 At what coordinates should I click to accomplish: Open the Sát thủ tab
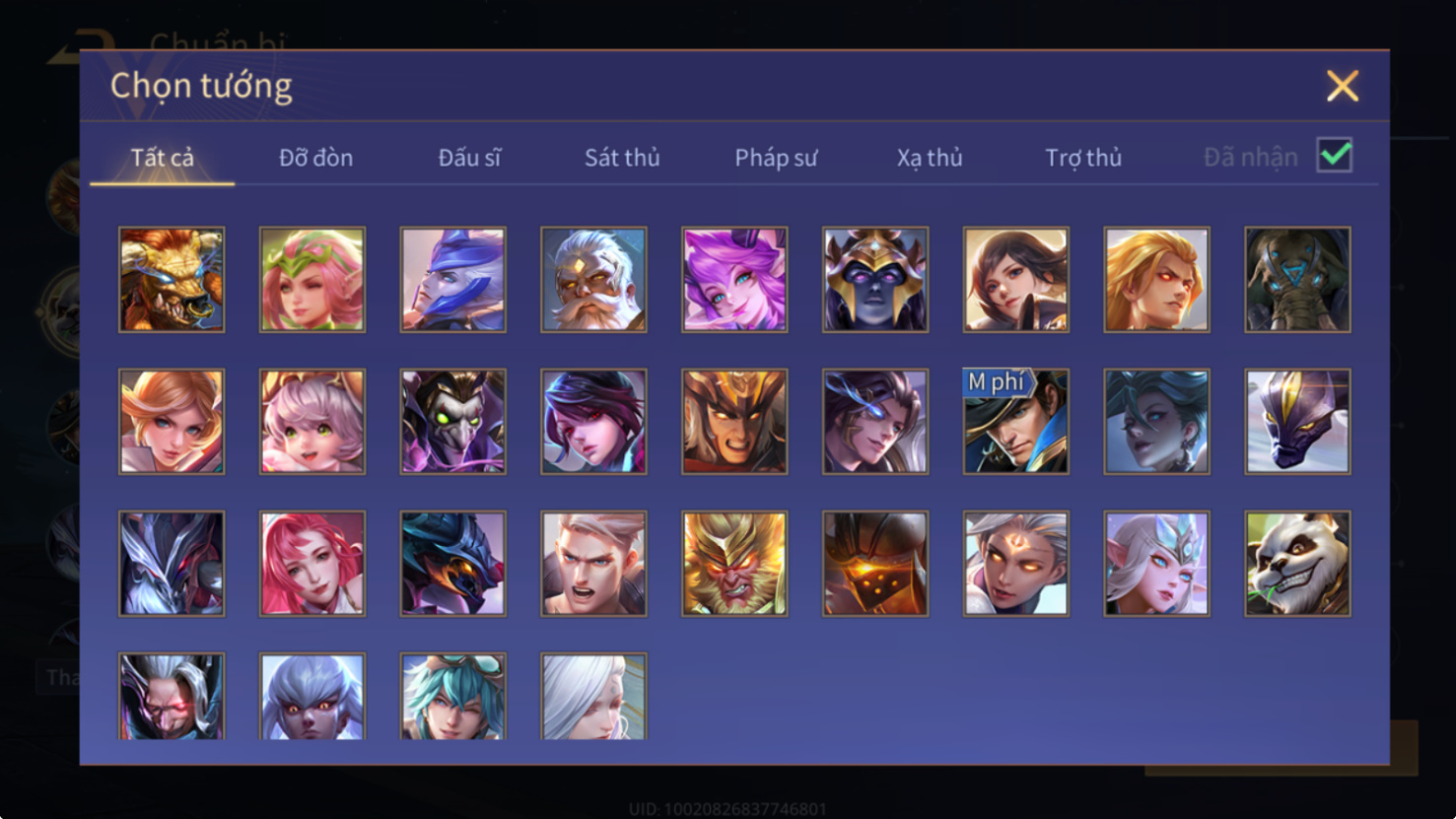click(622, 158)
